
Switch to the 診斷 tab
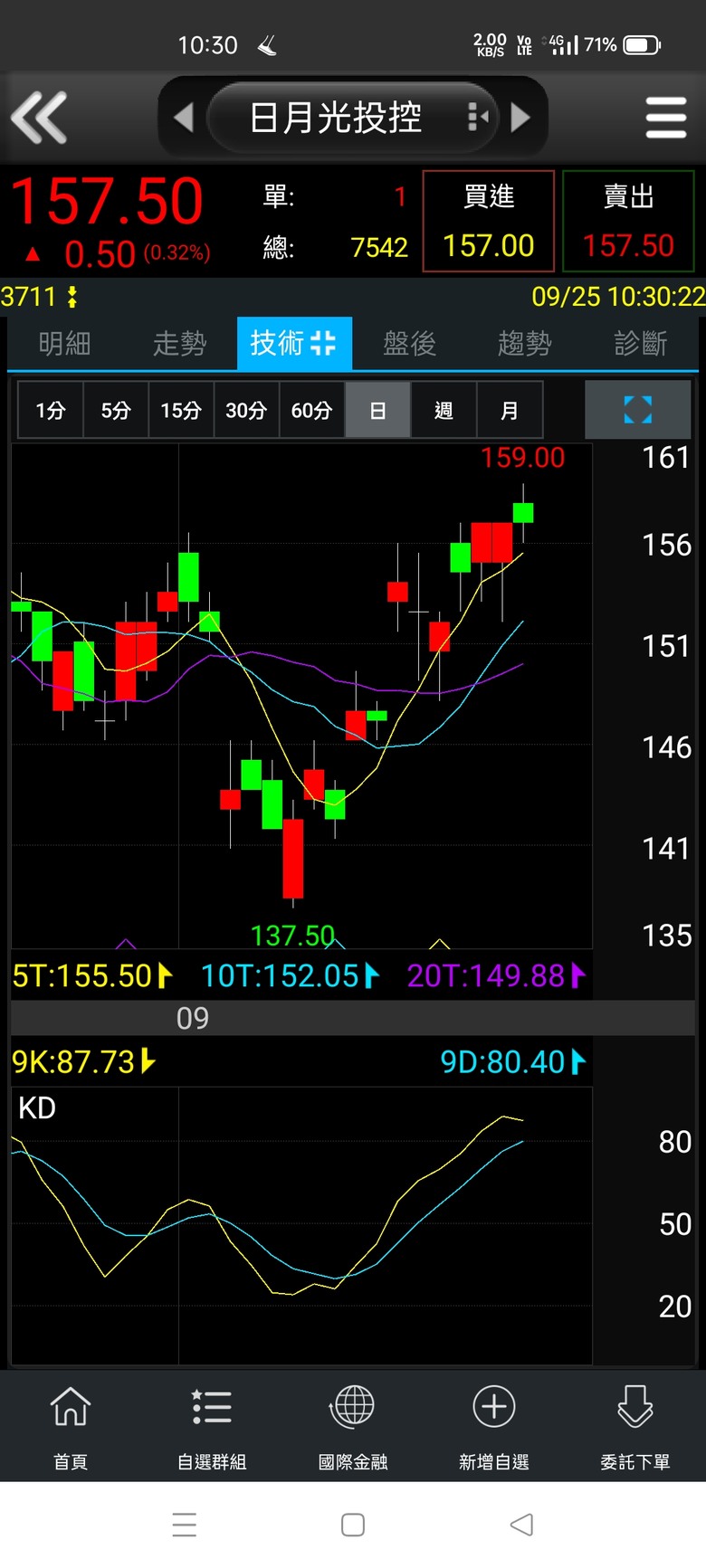pos(640,344)
